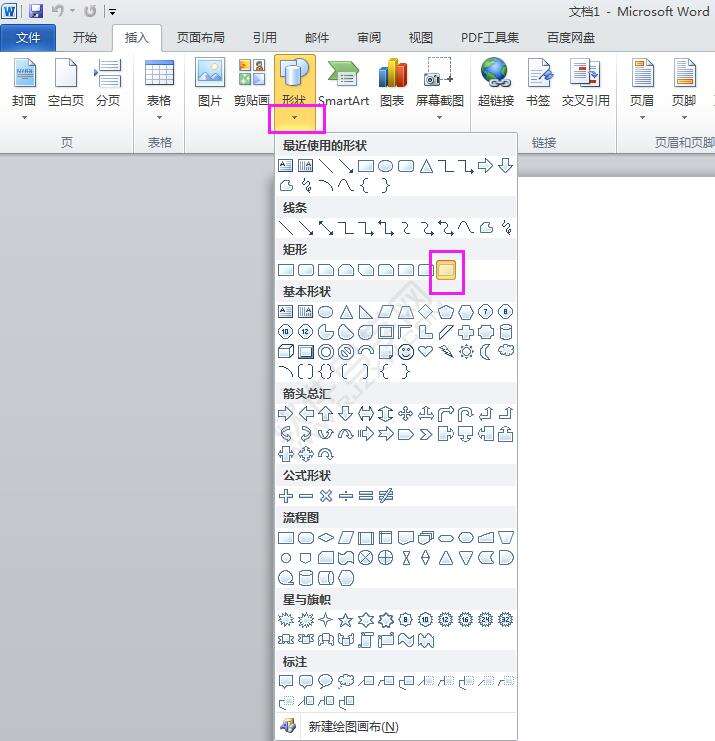Select the 5-point star in 星与旗帜
This screenshot has width=715, height=741.
(345, 620)
